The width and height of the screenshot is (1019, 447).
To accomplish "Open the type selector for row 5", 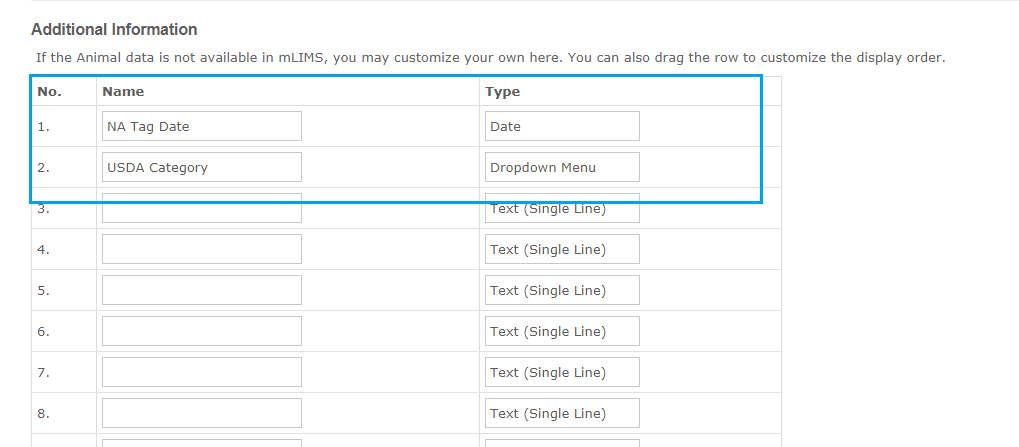I will pyautogui.click(x=562, y=290).
